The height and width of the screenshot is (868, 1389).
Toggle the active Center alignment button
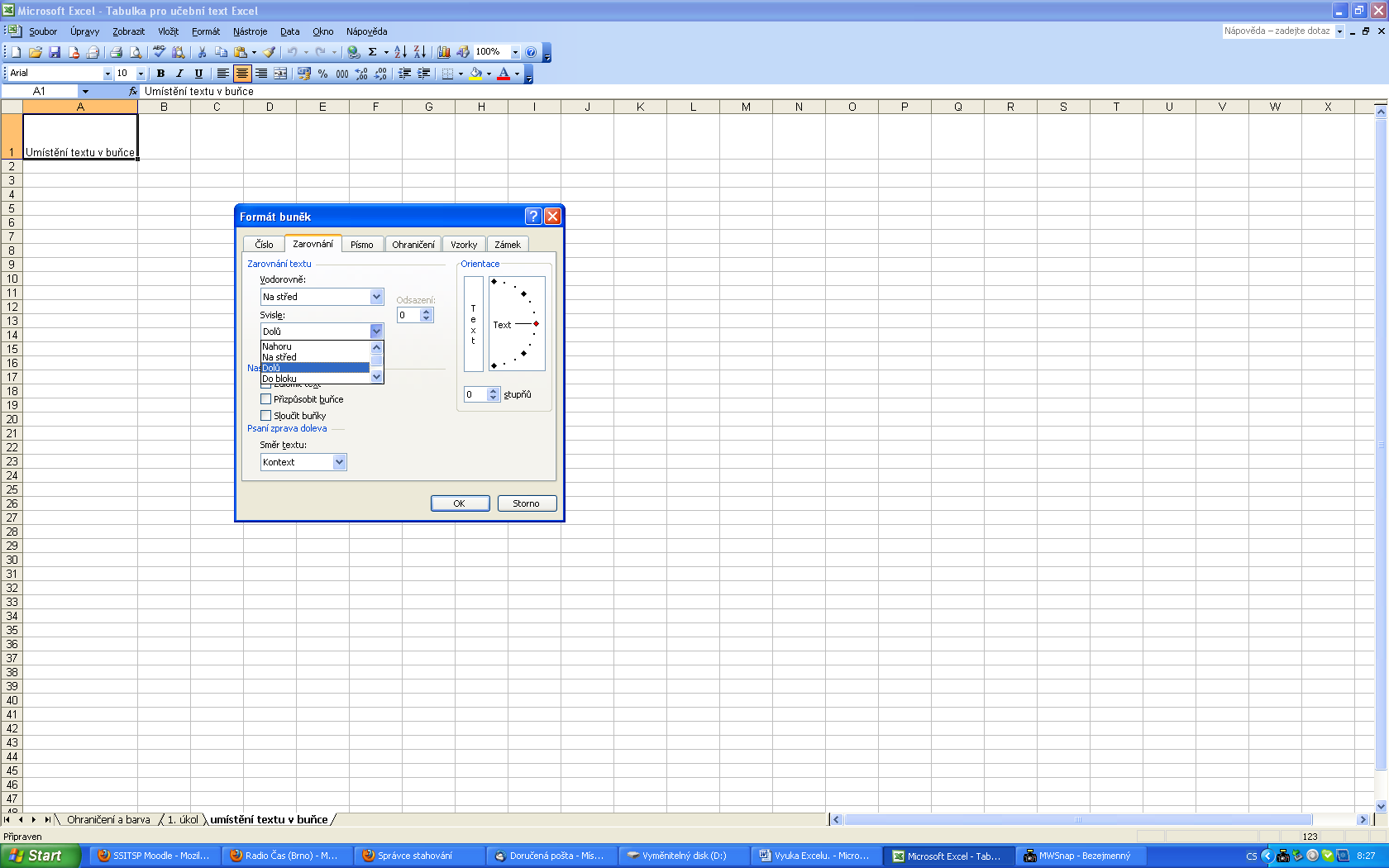pyautogui.click(x=241, y=74)
